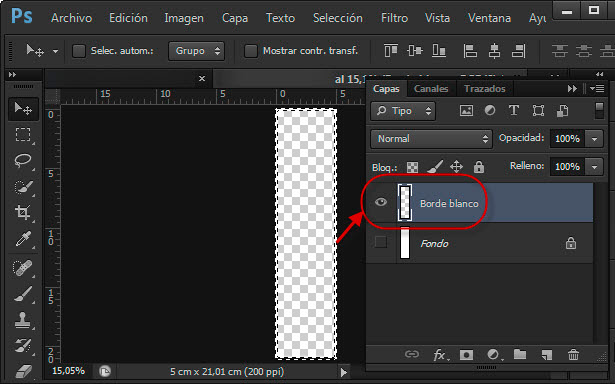Open the Tipo filter dropdown
The image size is (615, 384).
(x=403, y=111)
